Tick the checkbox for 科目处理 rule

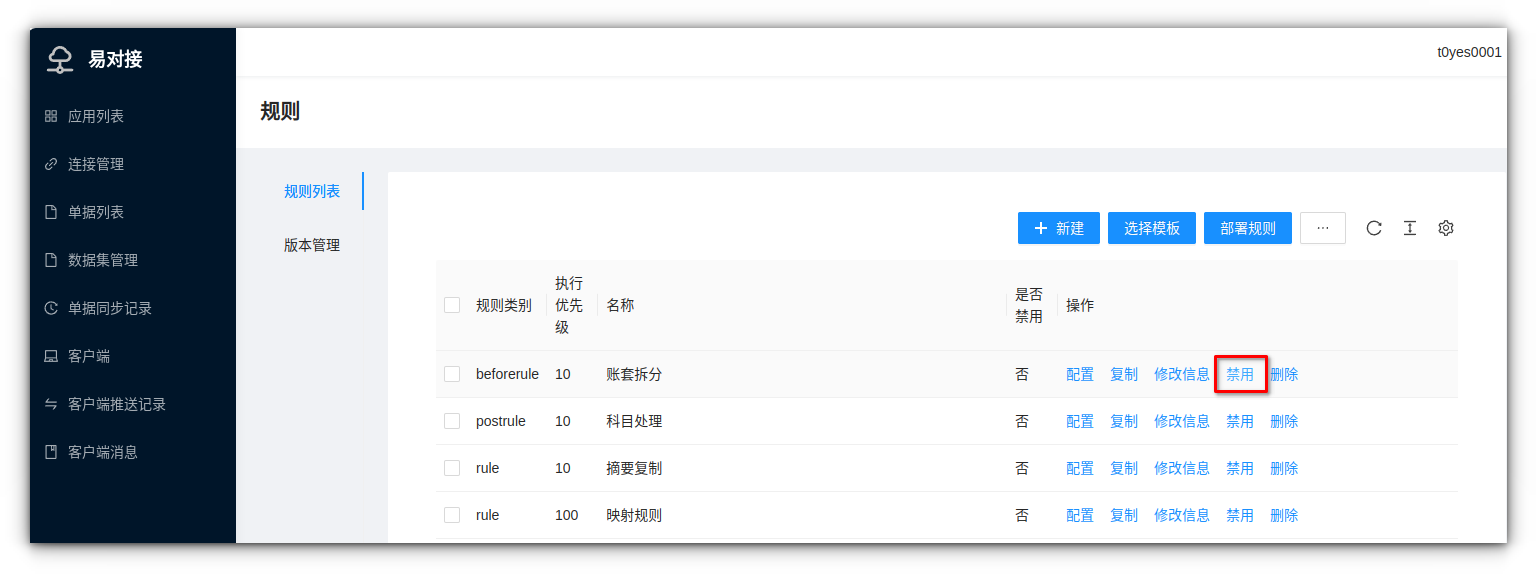click(x=452, y=421)
